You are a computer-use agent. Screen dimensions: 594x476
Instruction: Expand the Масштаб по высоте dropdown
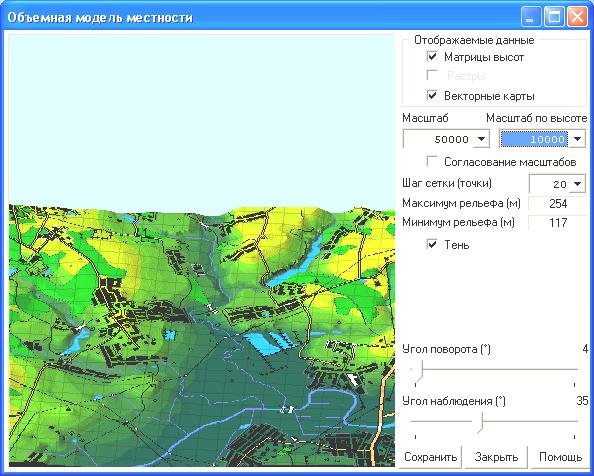click(577, 139)
